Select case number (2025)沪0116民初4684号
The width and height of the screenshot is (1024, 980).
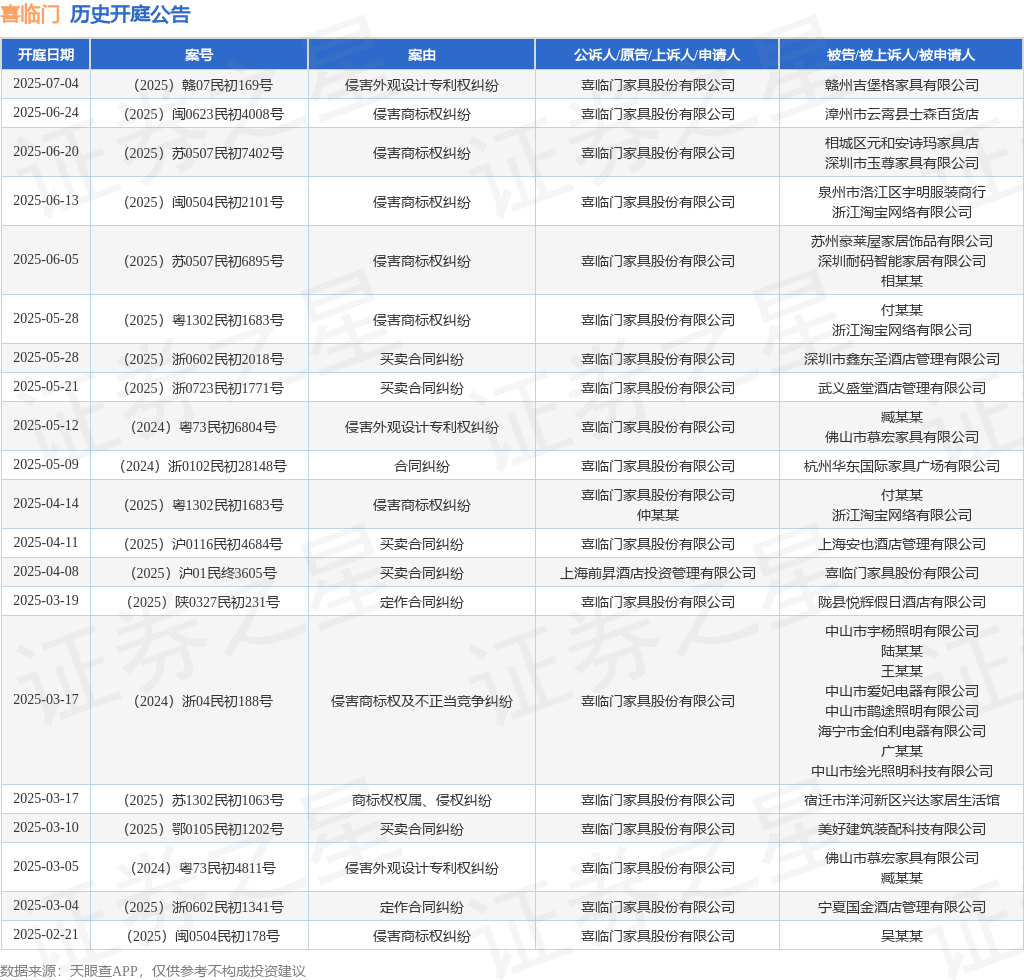coord(203,544)
